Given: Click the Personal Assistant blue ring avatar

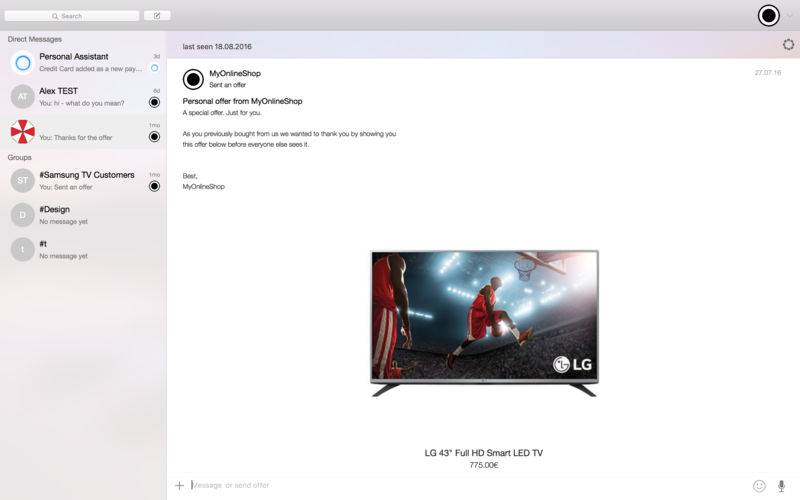Looking at the screenshot, I should (x=22, y=63).
